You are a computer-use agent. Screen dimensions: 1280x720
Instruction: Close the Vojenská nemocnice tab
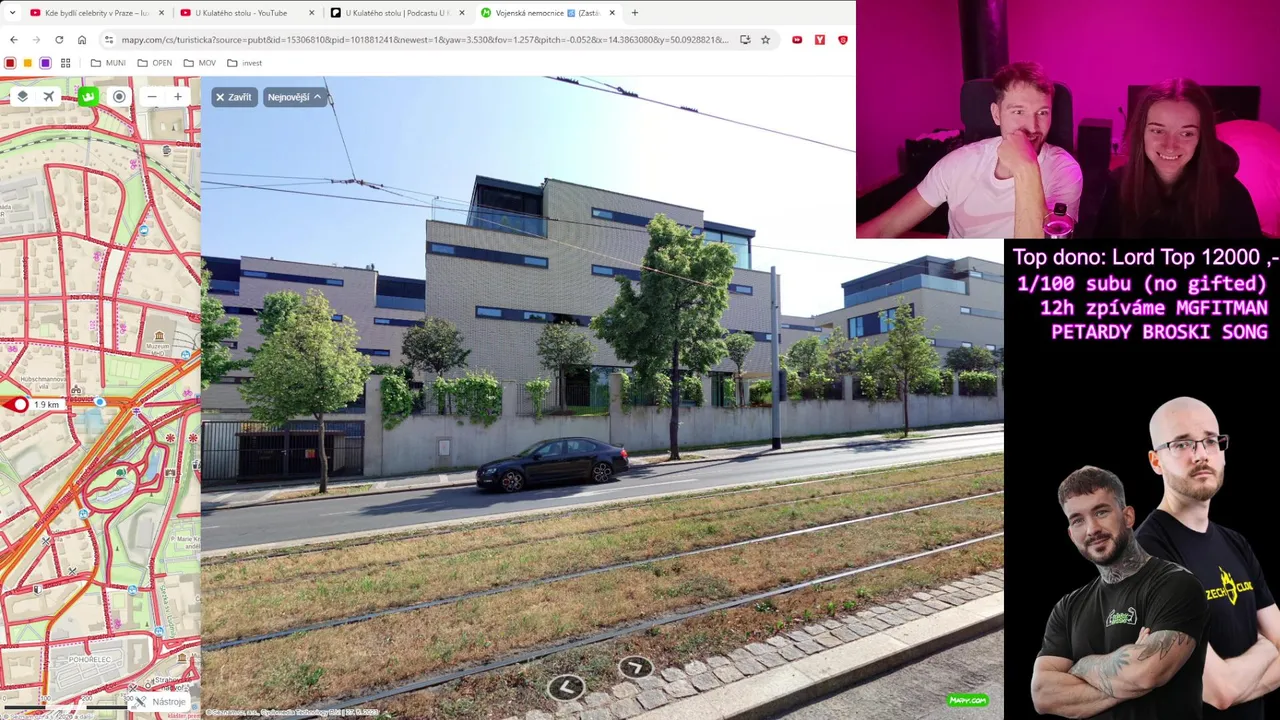[x=612, y=13]
